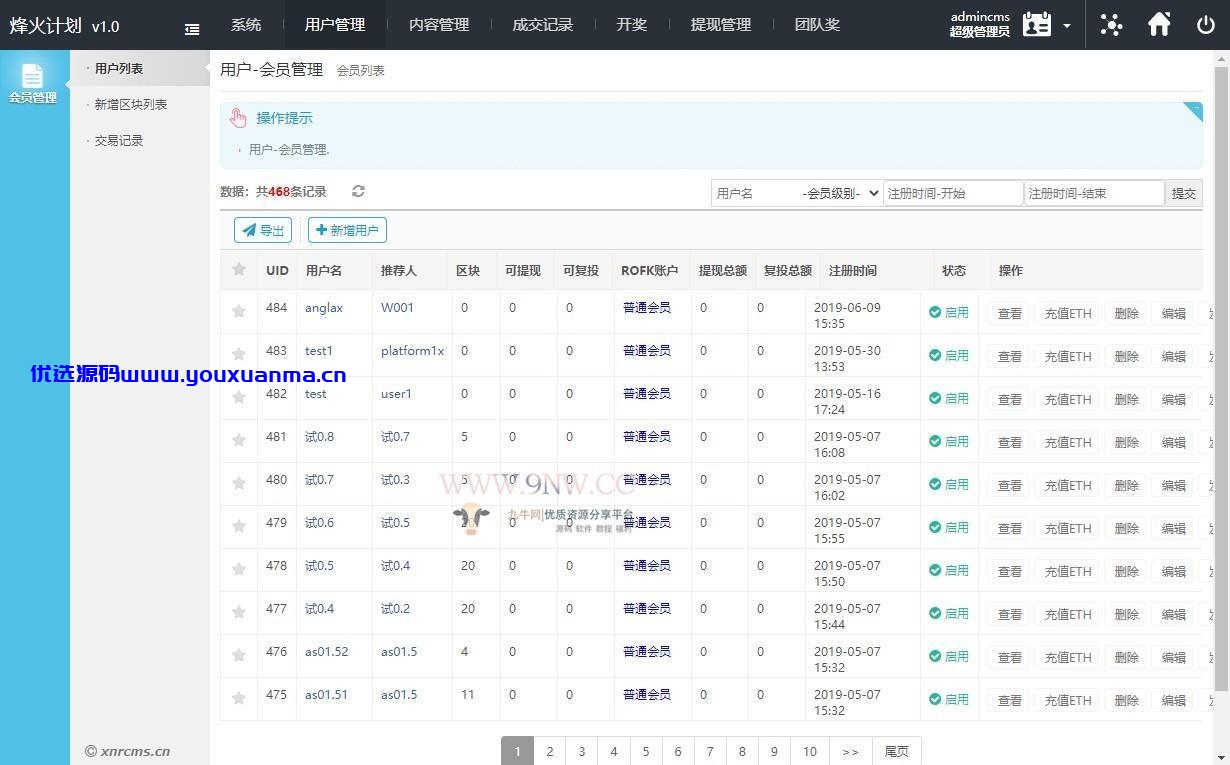Toggle 启用 status for user 试0.8
This screenshot has height=765, width=1230.
click(949, 441)
